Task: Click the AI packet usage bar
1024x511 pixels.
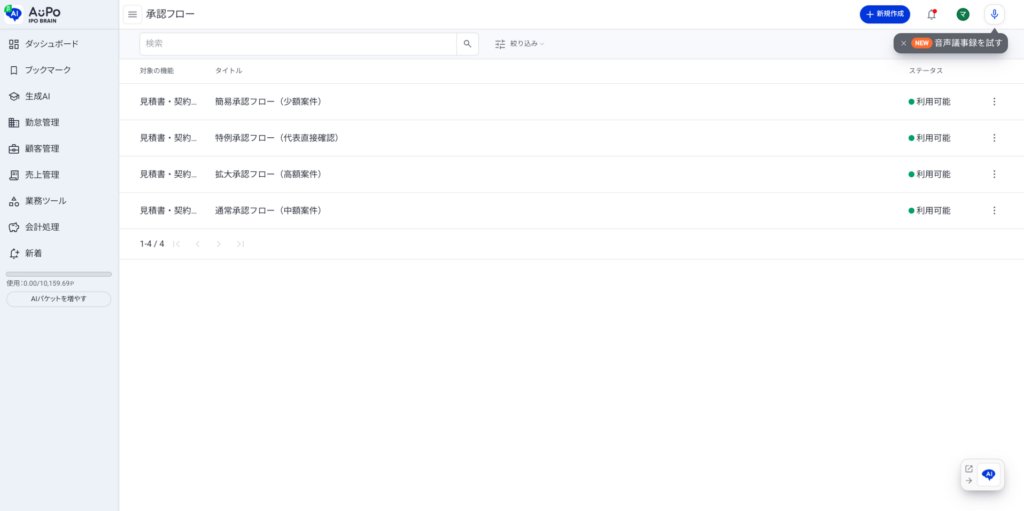Action: coord(59,274)
